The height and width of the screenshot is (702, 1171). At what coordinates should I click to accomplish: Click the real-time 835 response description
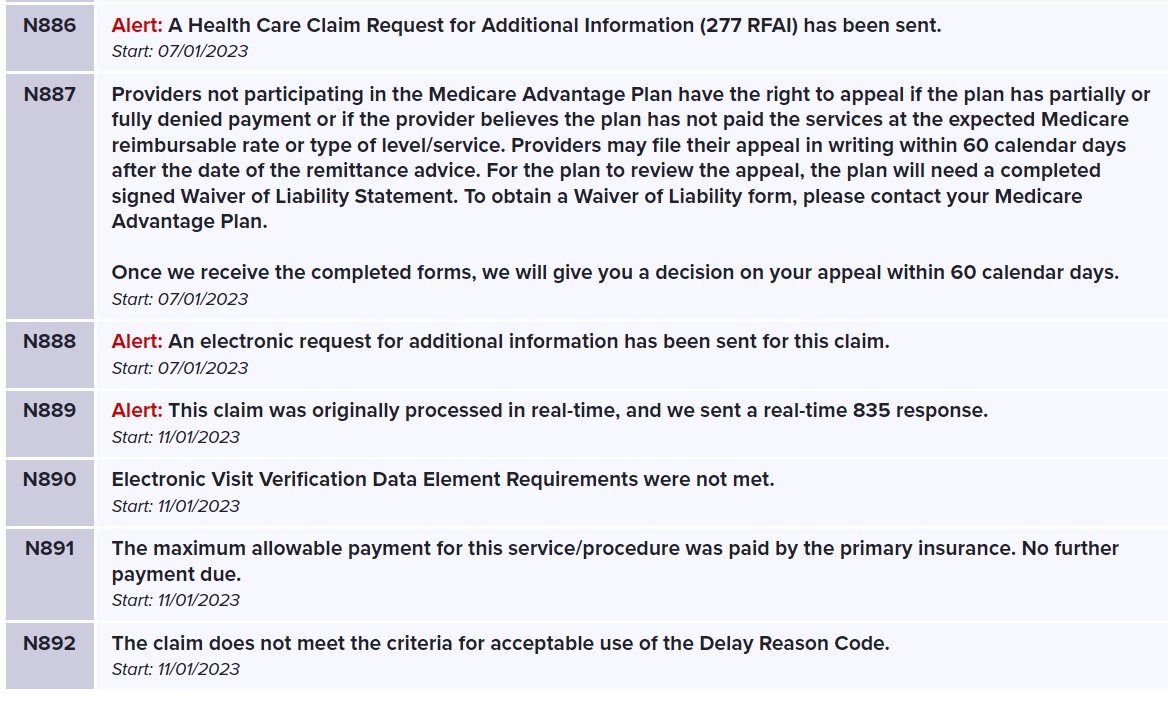click(x=577, y=410)
